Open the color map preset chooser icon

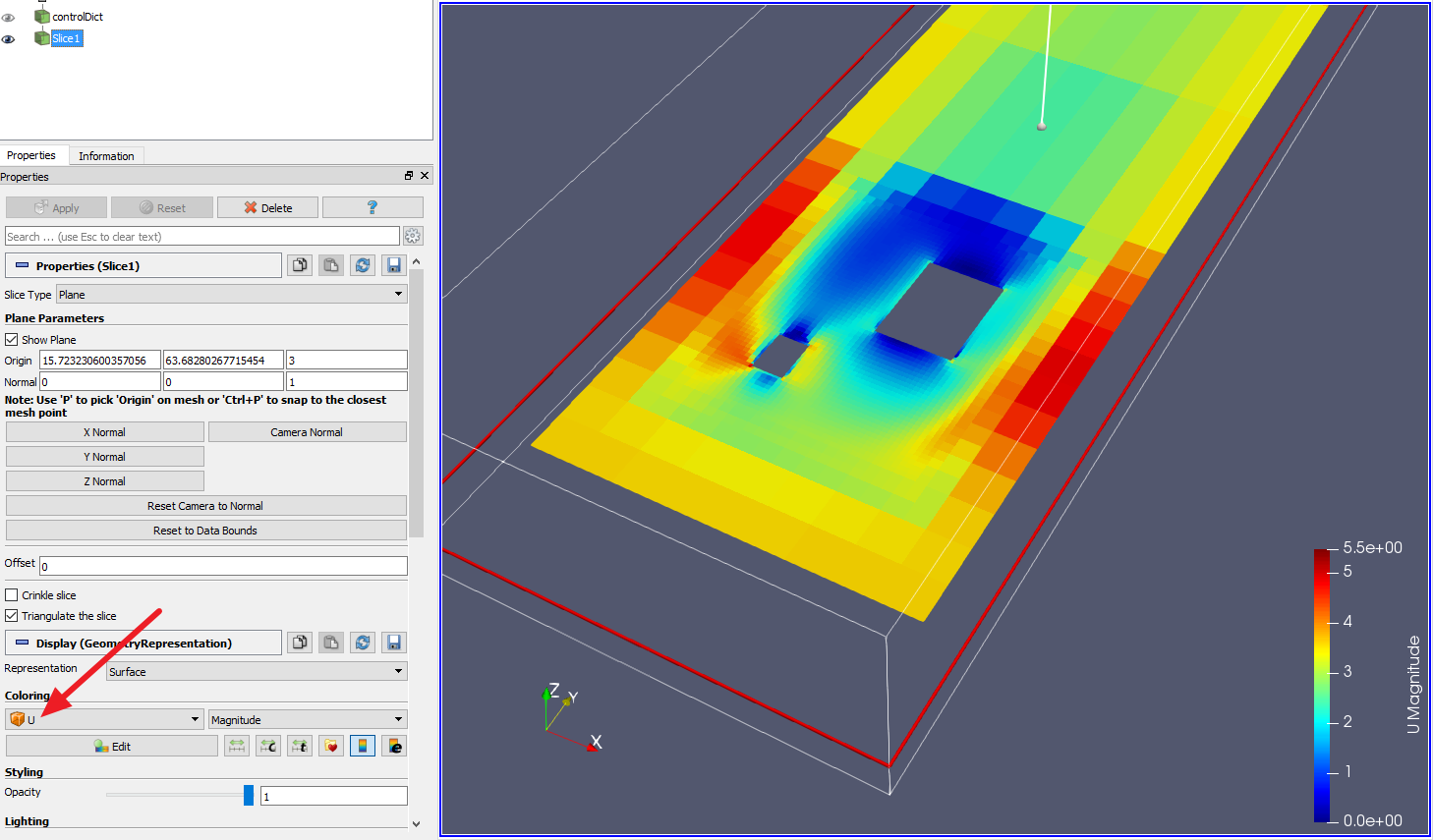(331, 747)
